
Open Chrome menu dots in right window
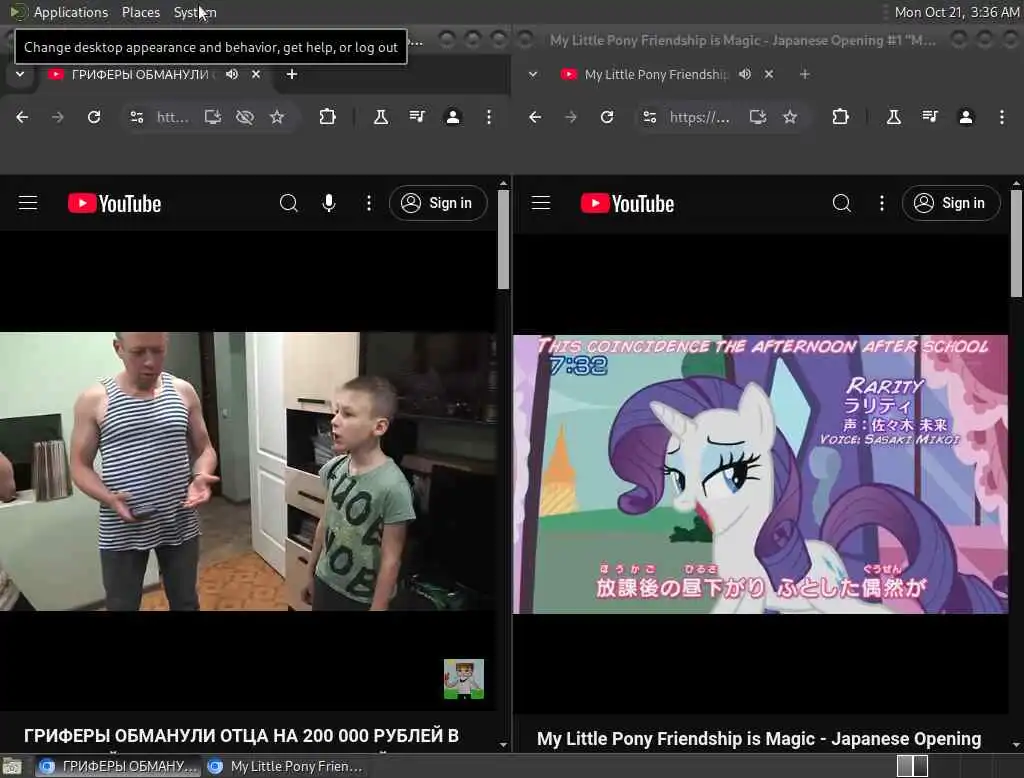click(x=1002, y=117)
